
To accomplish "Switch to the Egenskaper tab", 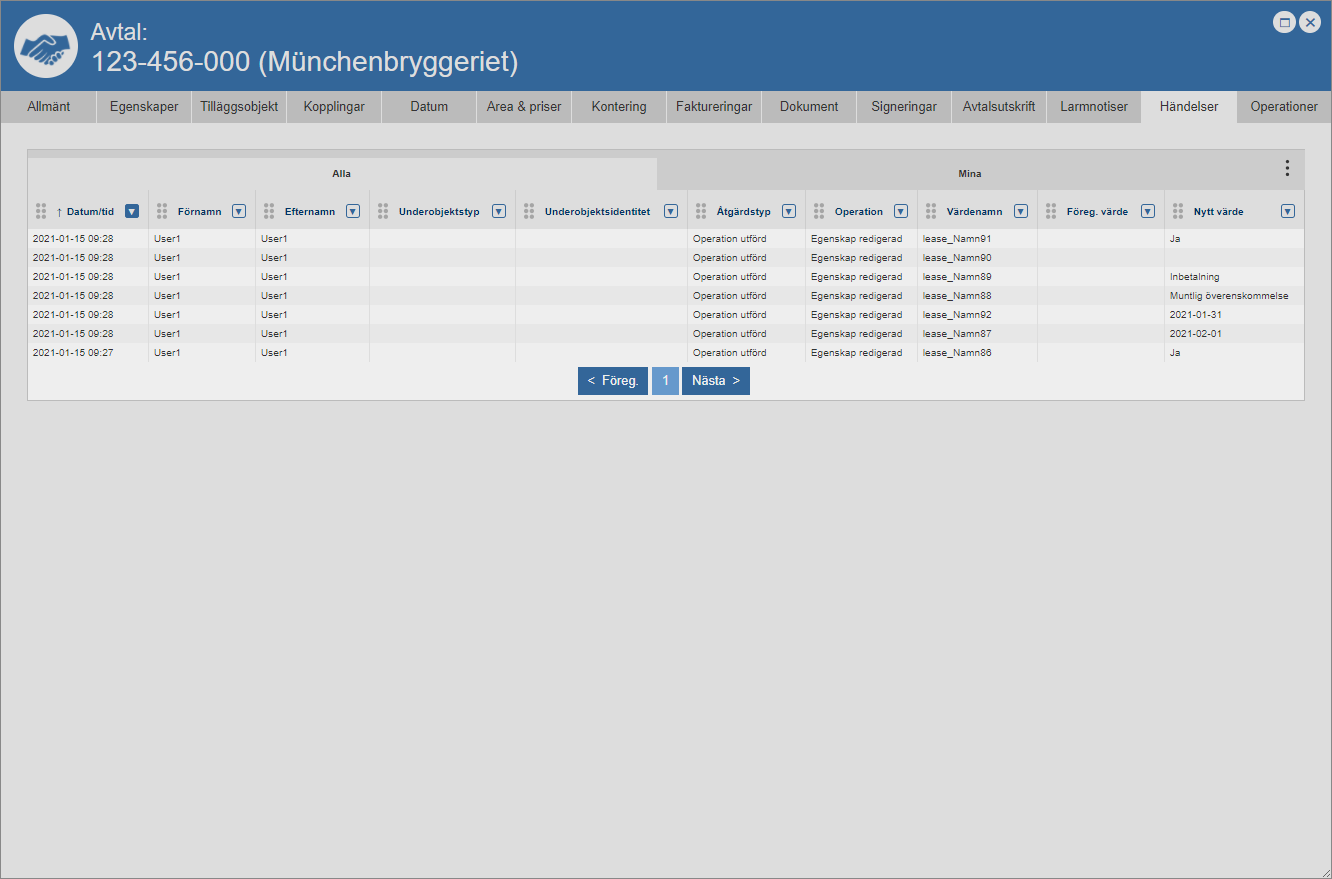I will (144, 107).
